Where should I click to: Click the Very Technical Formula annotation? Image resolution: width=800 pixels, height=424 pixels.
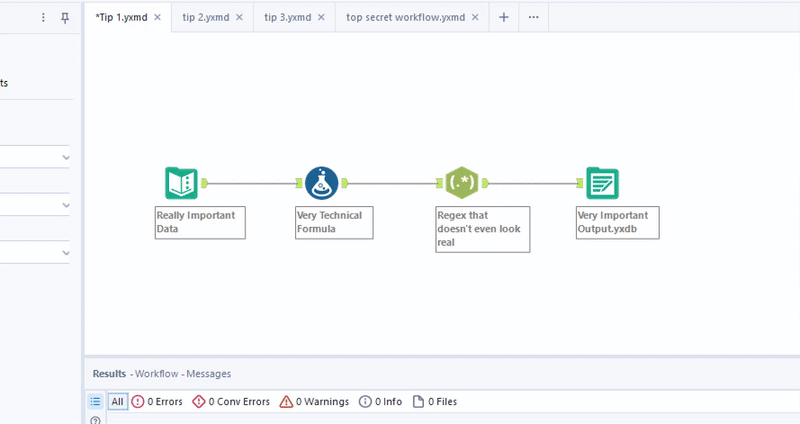[334, 222]
